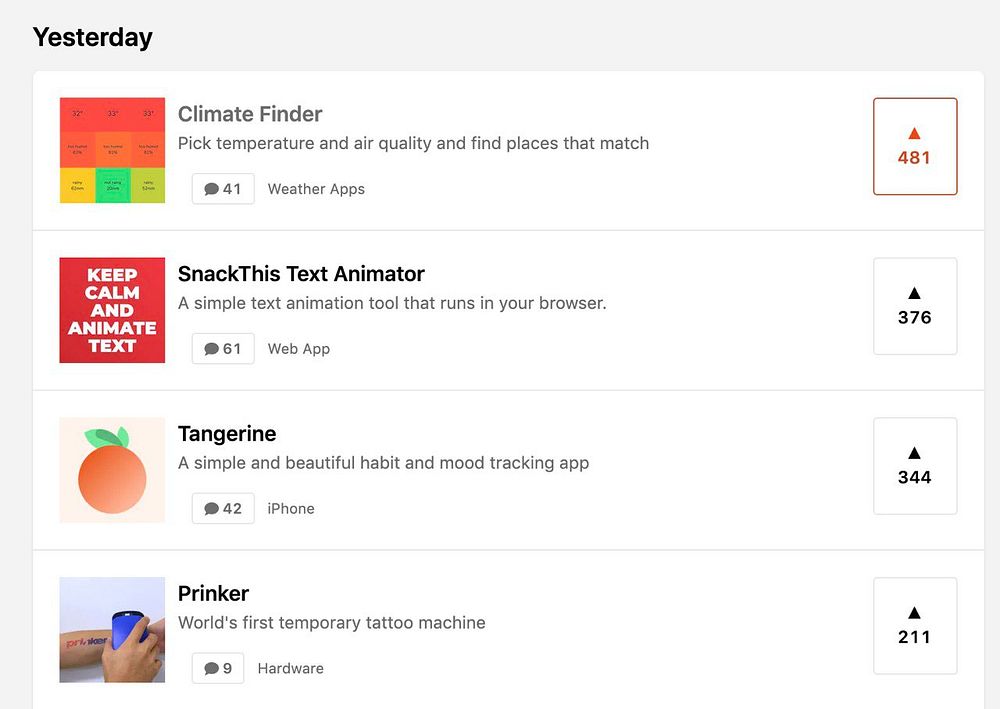Open the Tangerine product title

pos(227,434)
